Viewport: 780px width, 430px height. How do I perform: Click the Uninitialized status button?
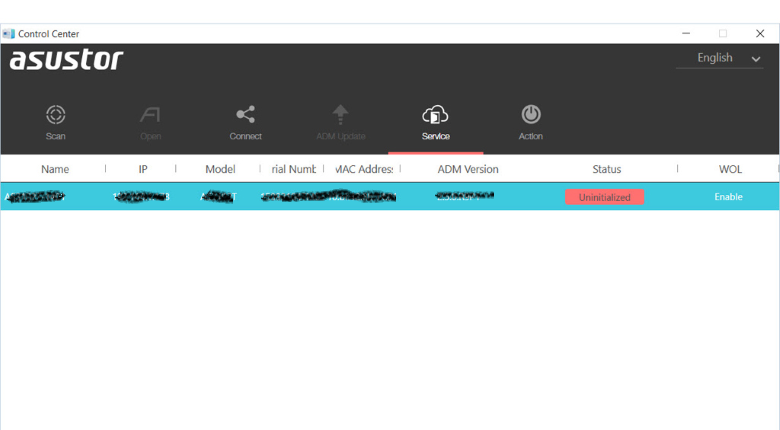tap(604, 197)
